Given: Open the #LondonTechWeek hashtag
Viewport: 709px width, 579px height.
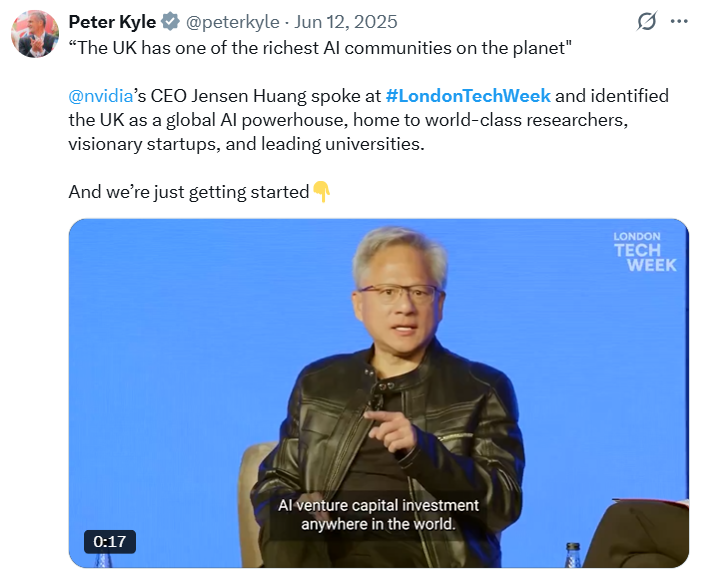Looking at the screenshot, I should tap(467, 96).
